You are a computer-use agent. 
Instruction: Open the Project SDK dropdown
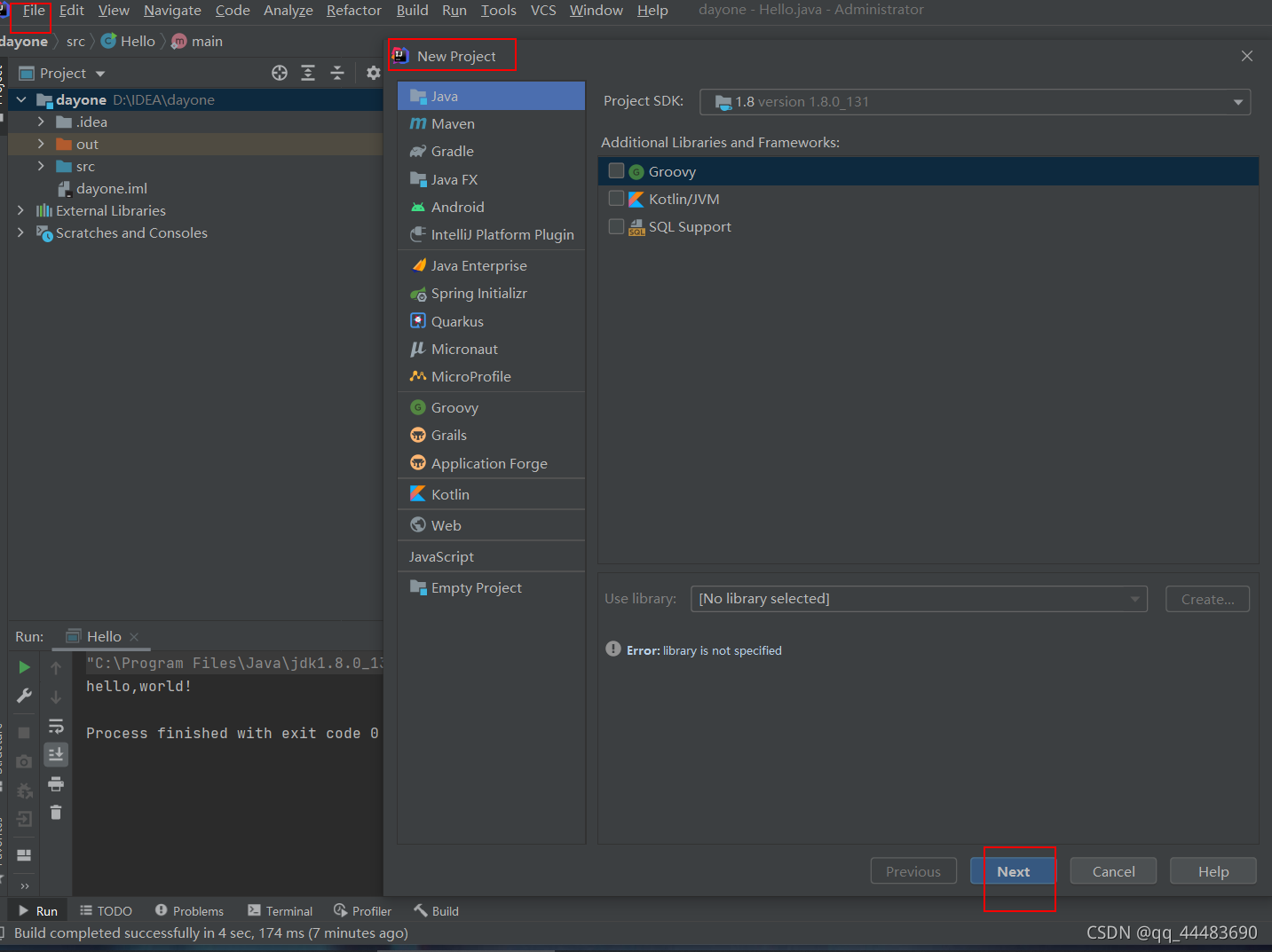coord(975,102)
